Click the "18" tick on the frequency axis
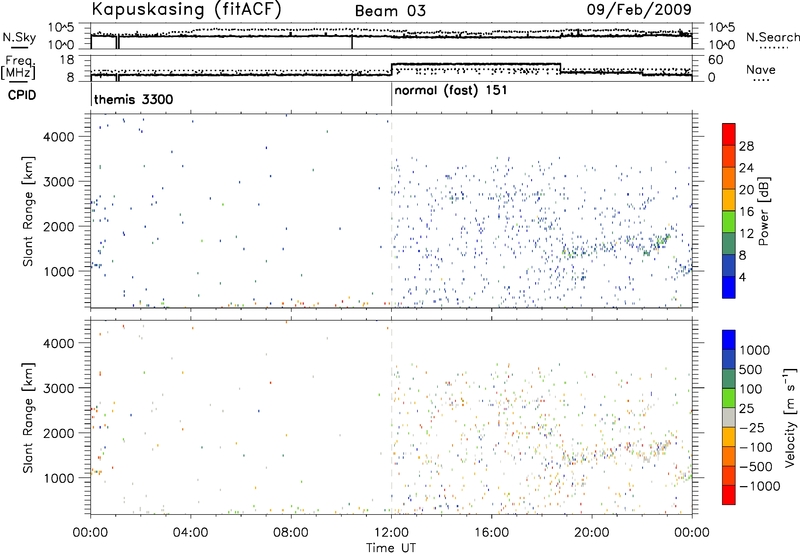Screen dimensions: 800x554 click(67, 60)
